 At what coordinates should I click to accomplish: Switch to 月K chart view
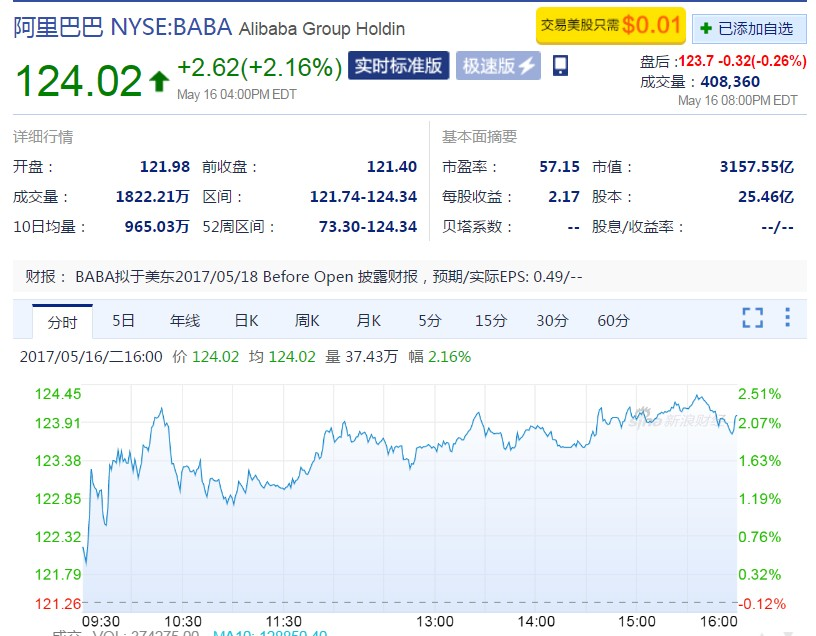pyautogui.click(x=368, y=321)
